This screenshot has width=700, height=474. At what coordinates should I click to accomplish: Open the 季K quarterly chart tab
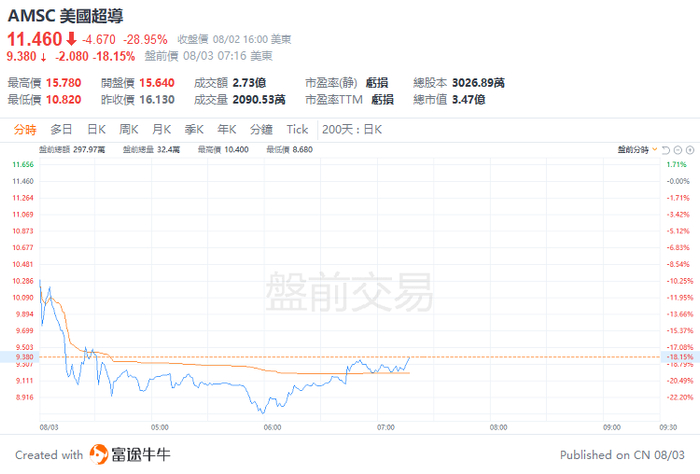(x=194, y=129)
